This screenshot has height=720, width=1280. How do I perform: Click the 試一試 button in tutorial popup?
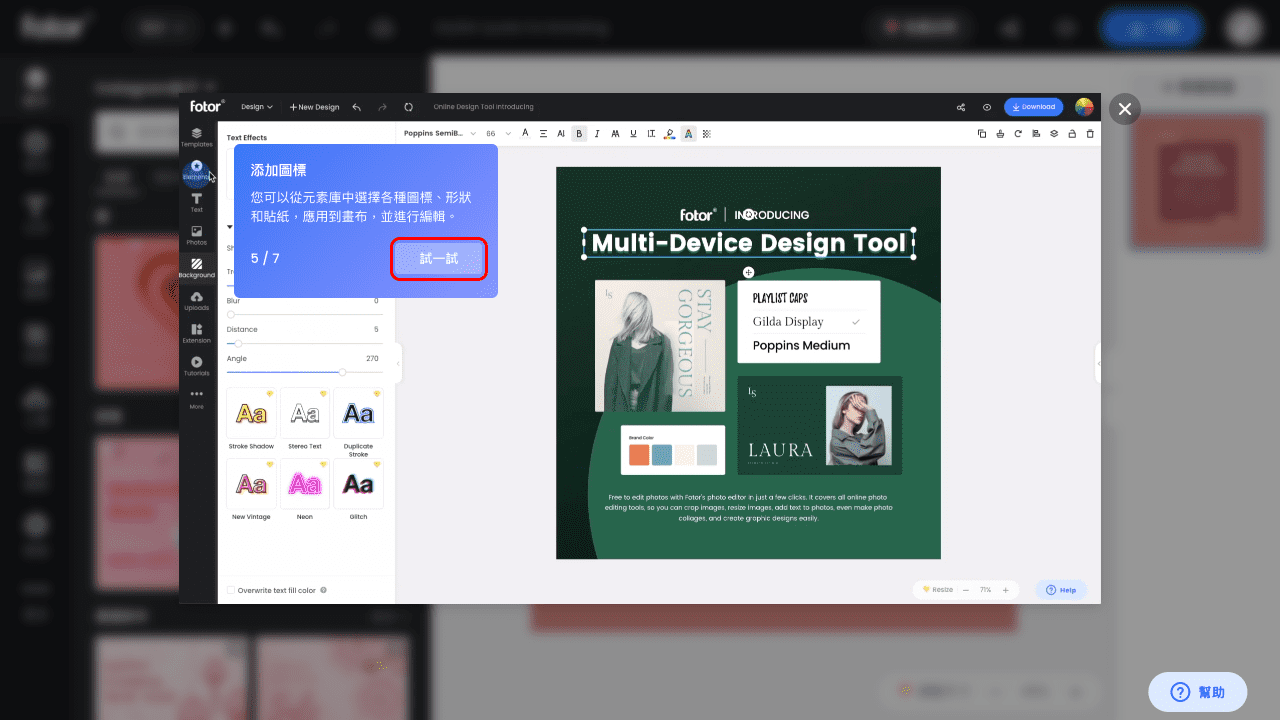439,259
